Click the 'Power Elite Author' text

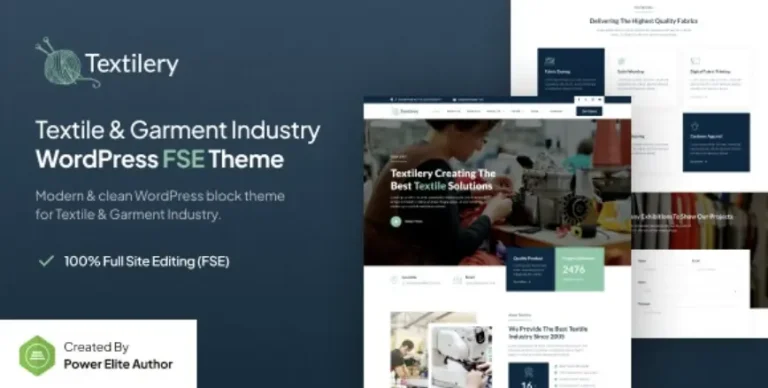tap(118, 364)
